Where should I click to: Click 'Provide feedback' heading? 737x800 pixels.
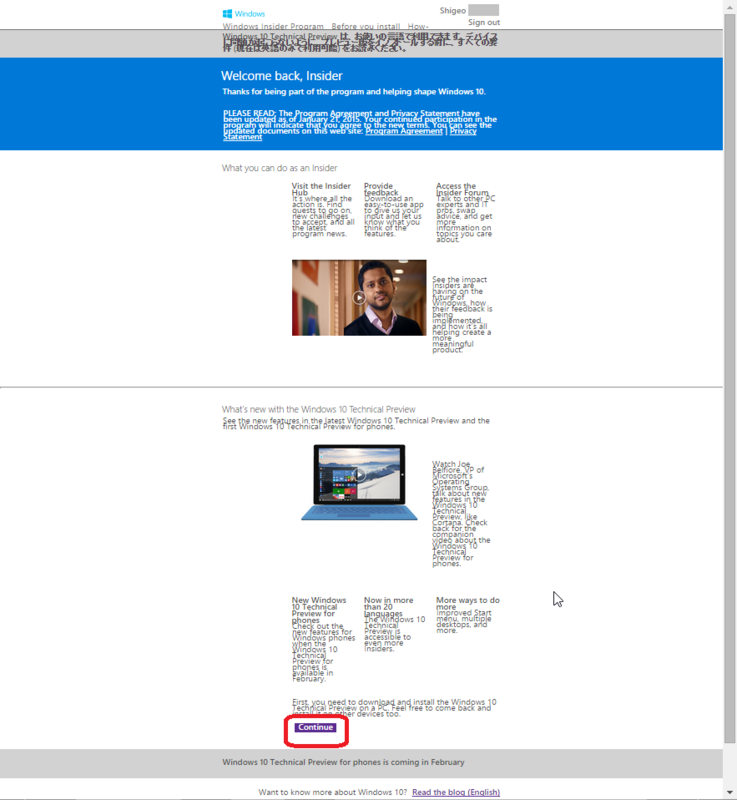(x=381, y=189)
